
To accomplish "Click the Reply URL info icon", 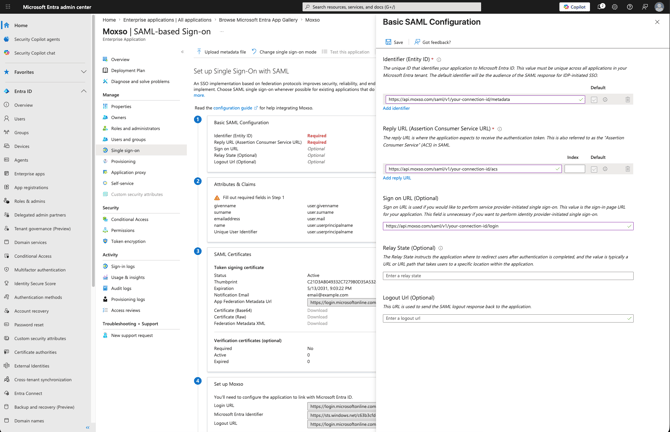I will [x=500, y=129].
